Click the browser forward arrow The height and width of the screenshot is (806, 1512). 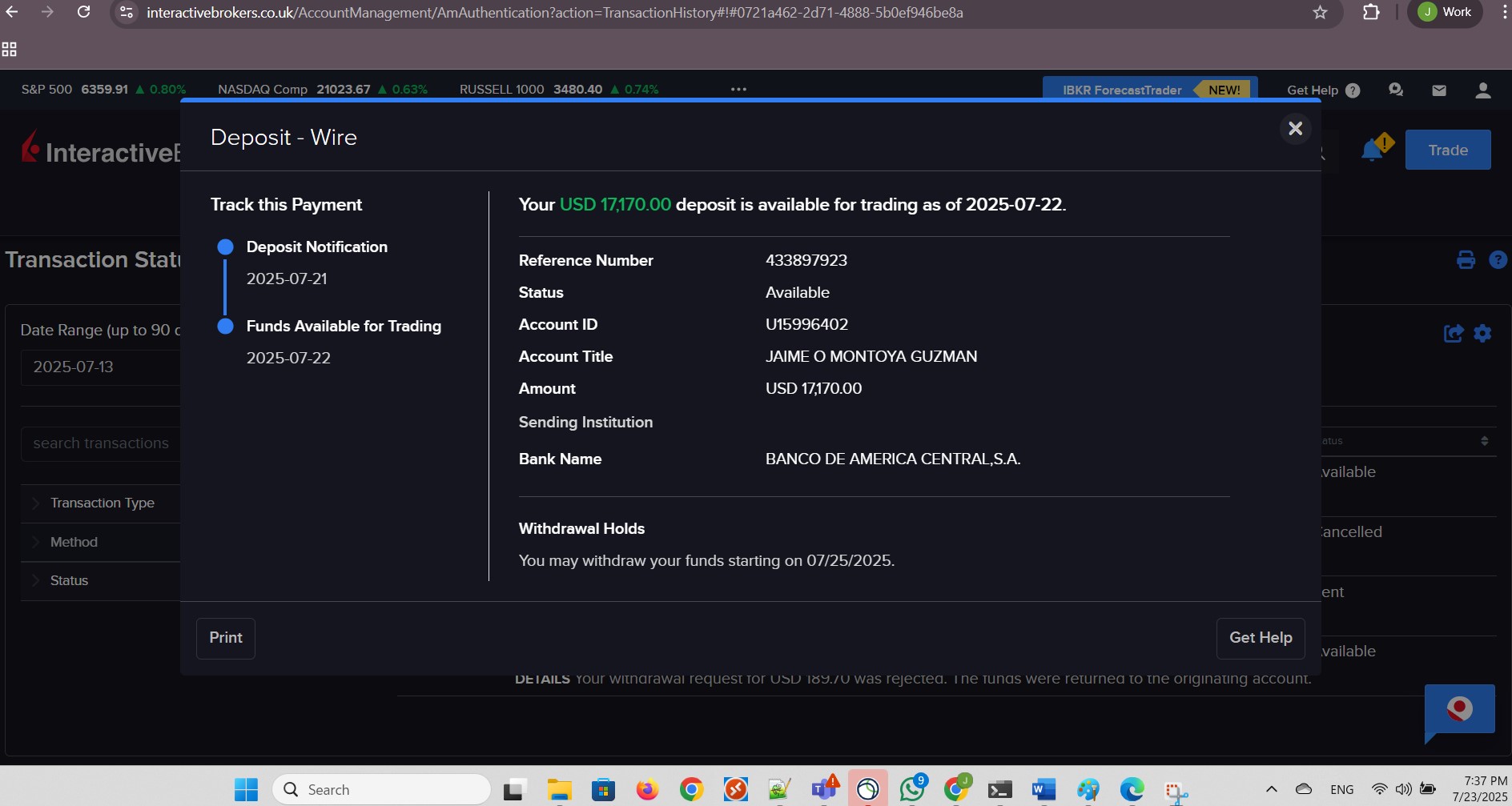(x=47, y=12)
